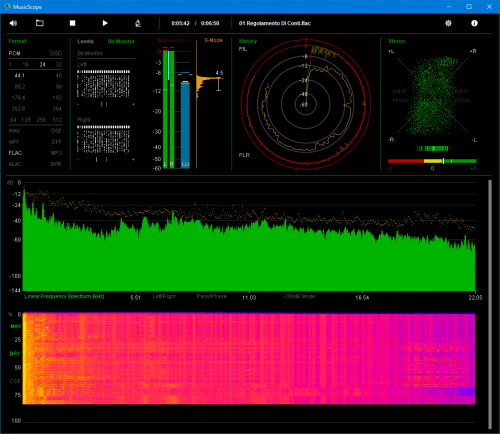Switch to the Bit Monitor tab

tap(121, 41)
